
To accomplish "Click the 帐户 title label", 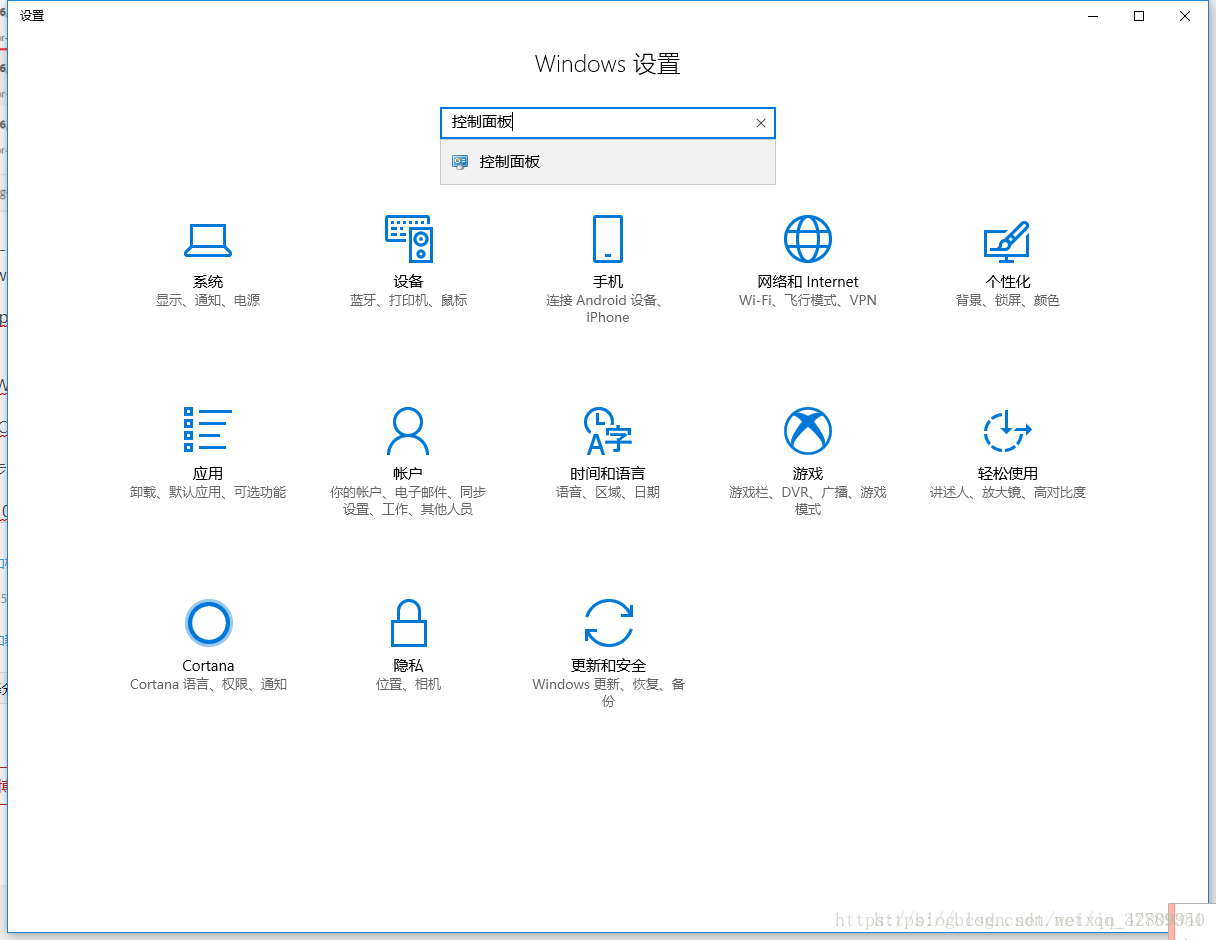I will 408,474.
